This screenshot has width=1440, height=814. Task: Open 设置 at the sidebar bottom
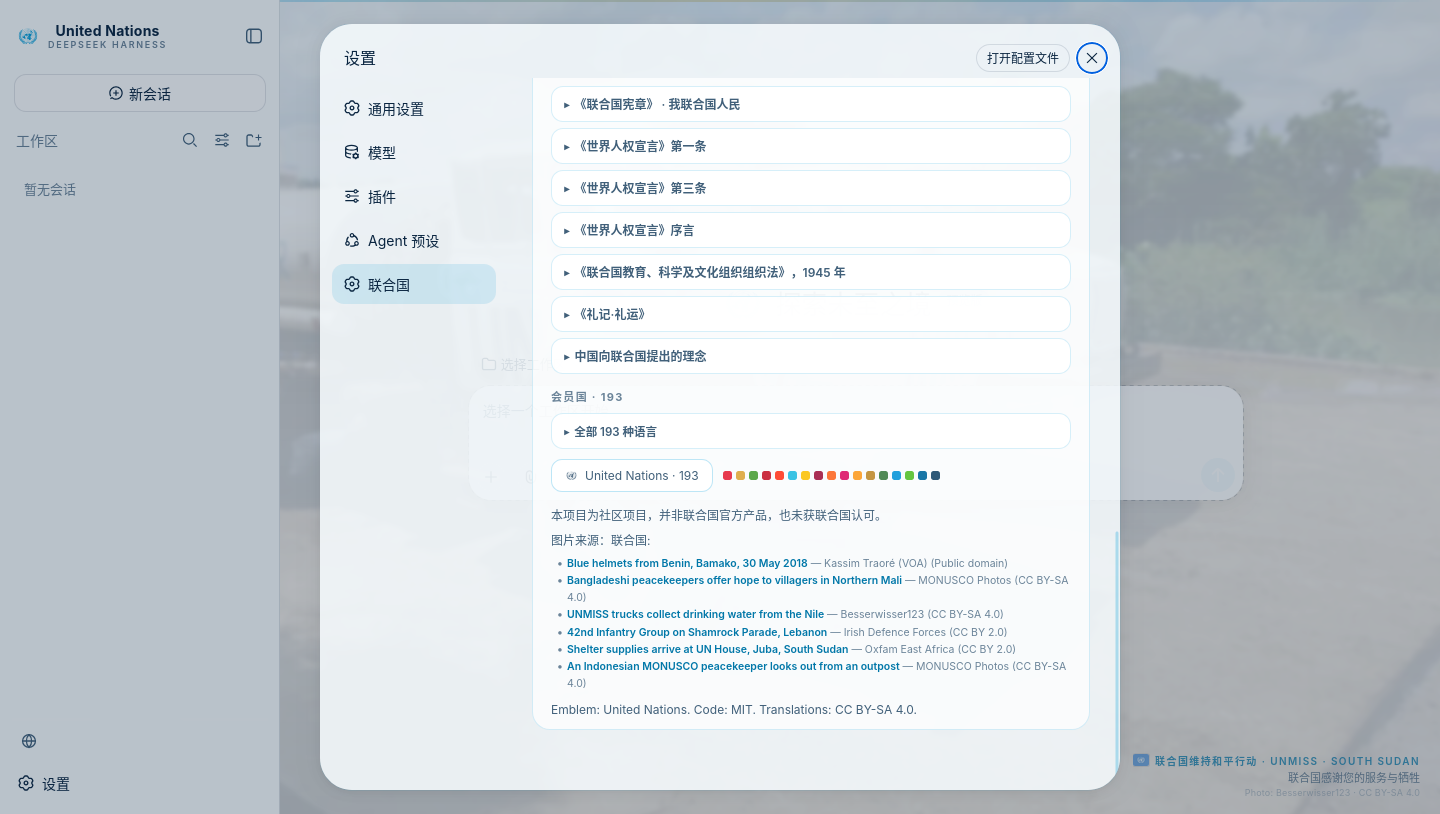[44, 784]
